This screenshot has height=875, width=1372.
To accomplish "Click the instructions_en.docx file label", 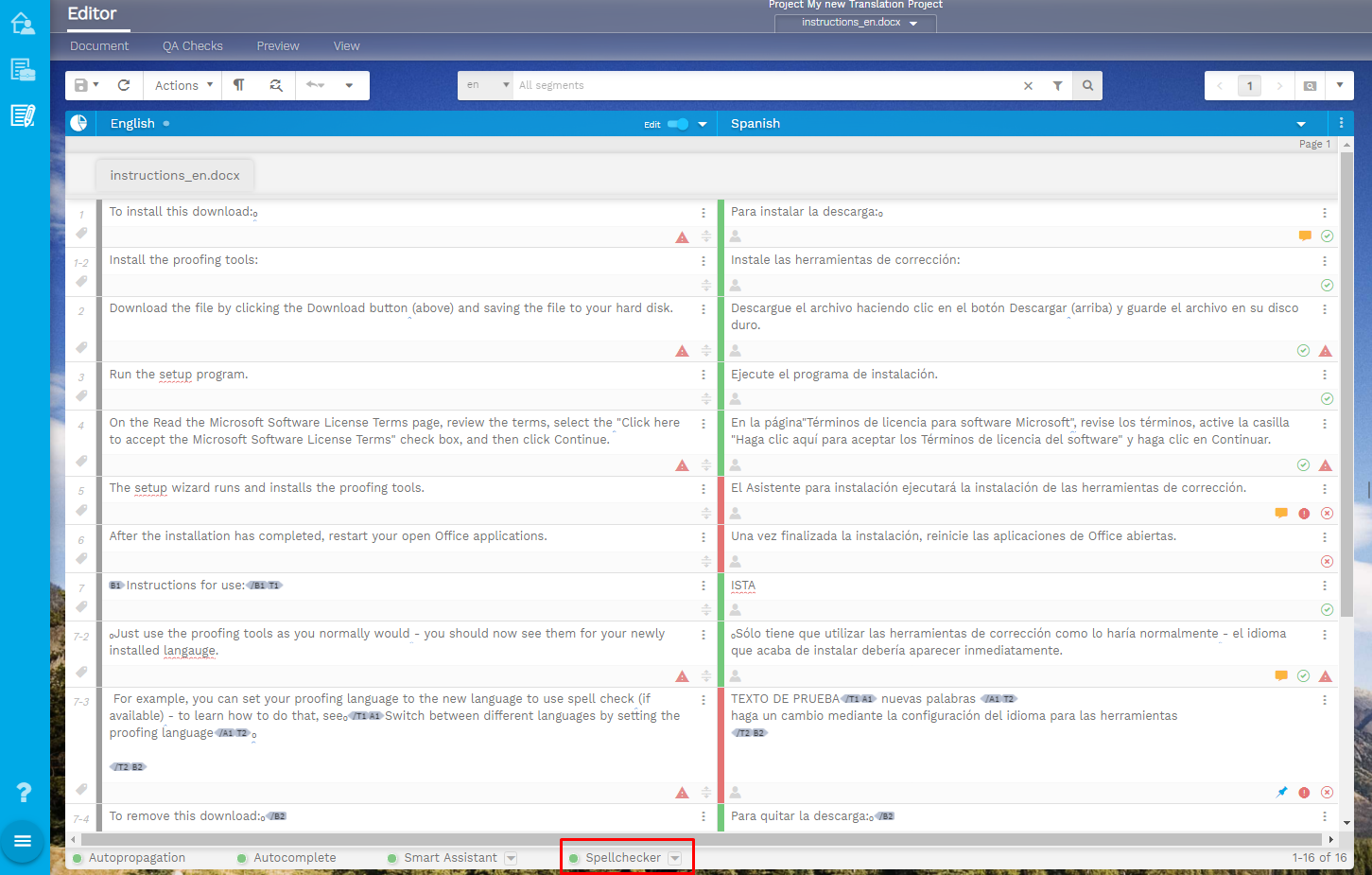I will pos(175,175).
